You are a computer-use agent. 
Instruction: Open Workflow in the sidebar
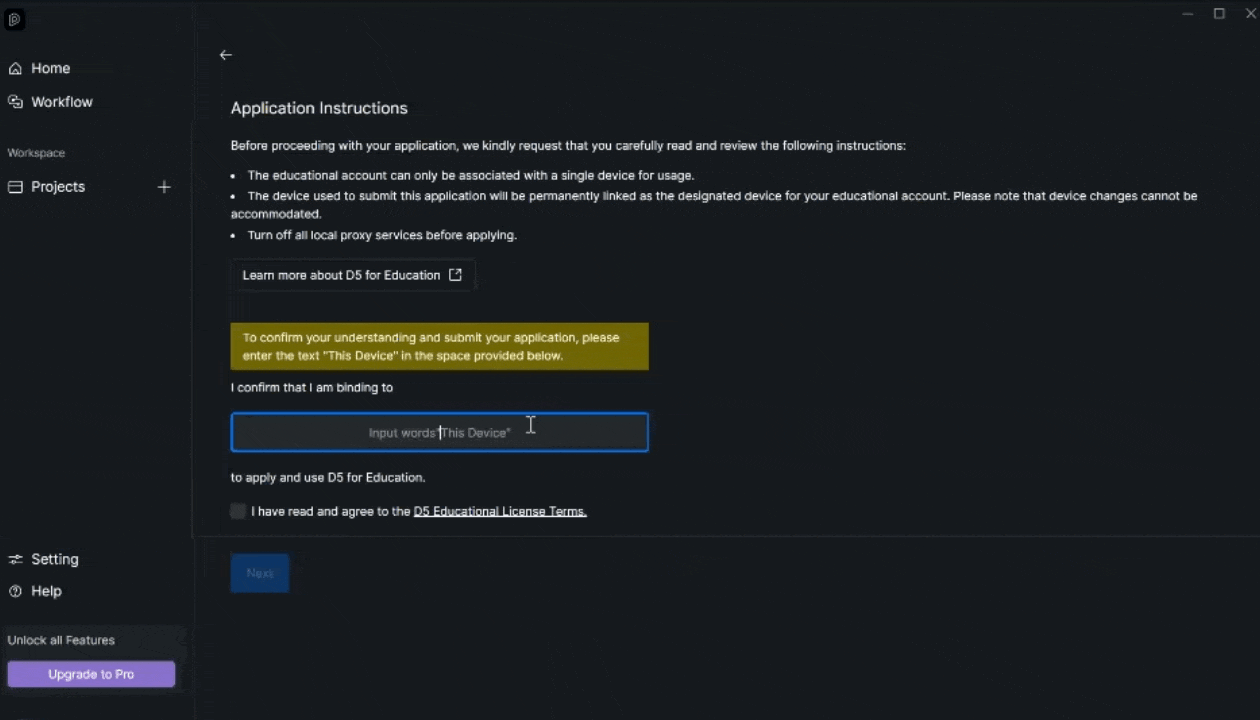[x=50, y=102]
